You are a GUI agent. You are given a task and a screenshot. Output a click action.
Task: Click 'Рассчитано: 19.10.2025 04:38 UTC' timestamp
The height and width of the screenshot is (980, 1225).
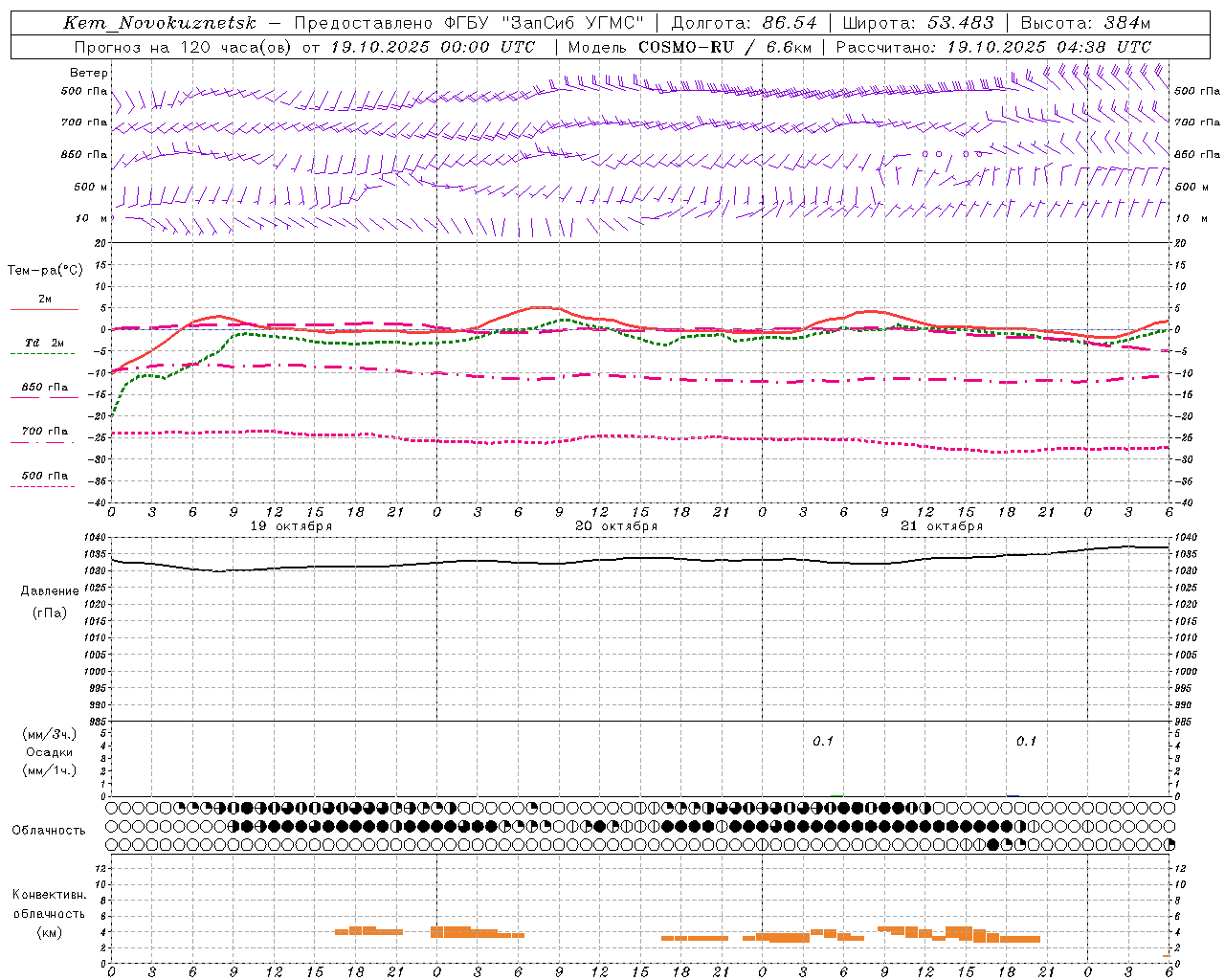tap(993, 47)
